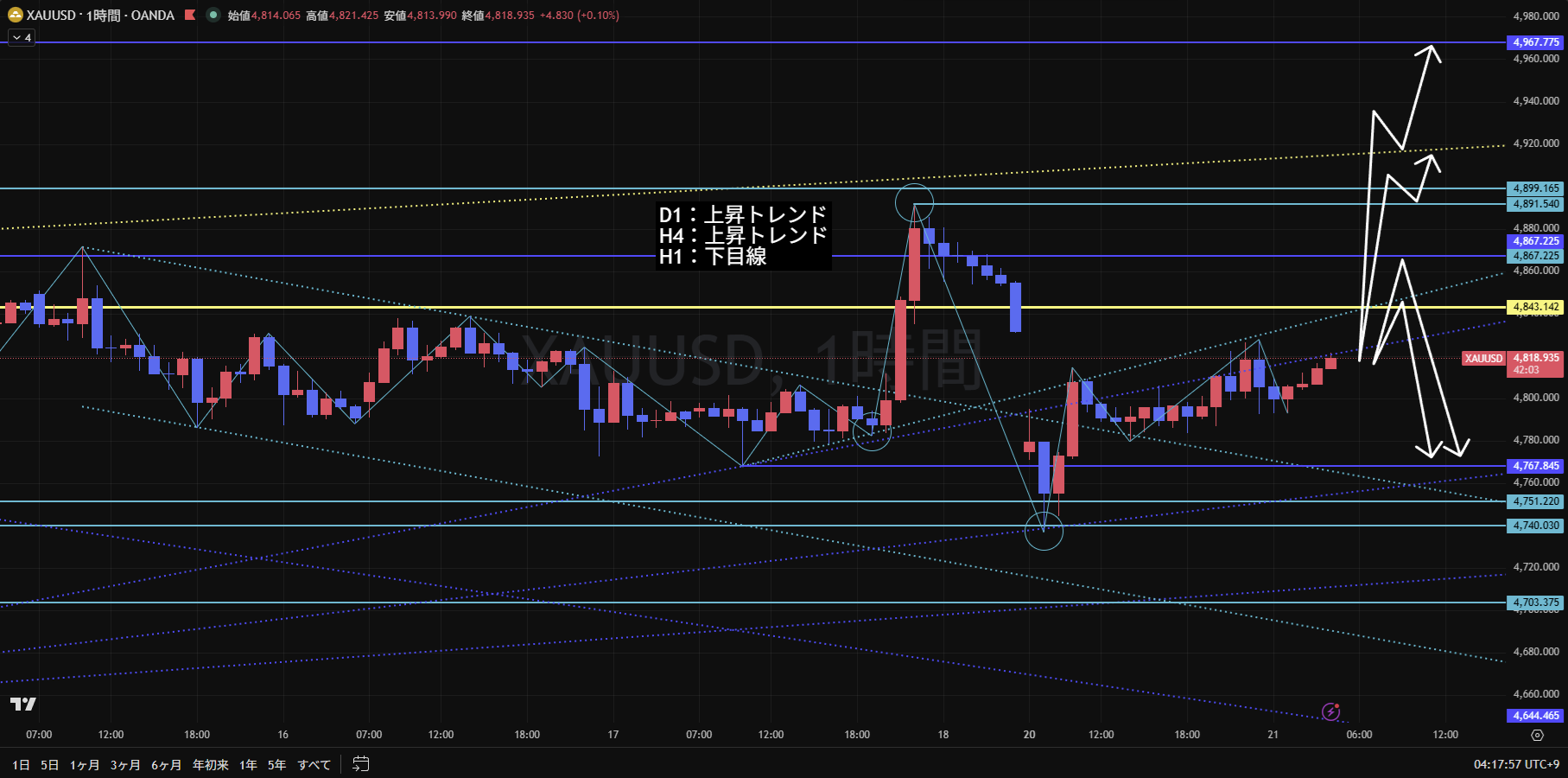Open the go-to-date calendar icon
This screenshot has width=1568, height=778.
pyautogui.click(x=361, y=764)
